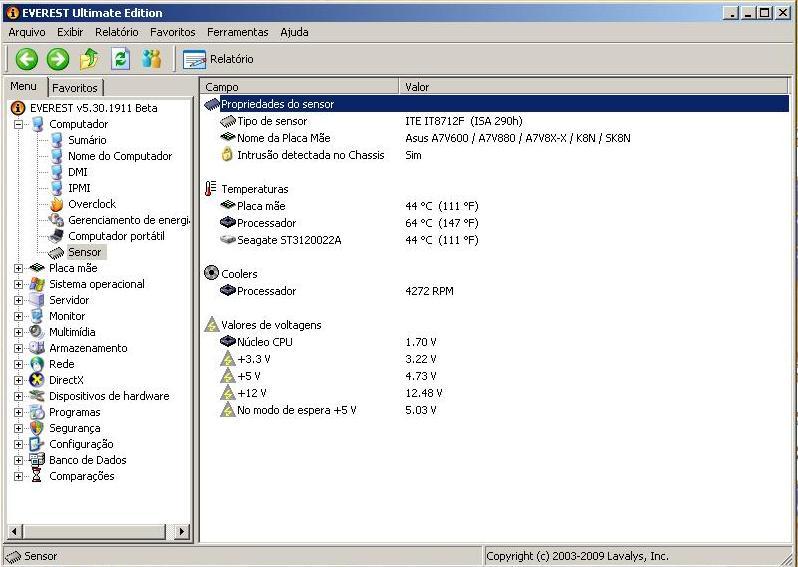Viewport: 798px width, 567px height.
Task: Click the green Back arrow button
Action: coord(26,59)
